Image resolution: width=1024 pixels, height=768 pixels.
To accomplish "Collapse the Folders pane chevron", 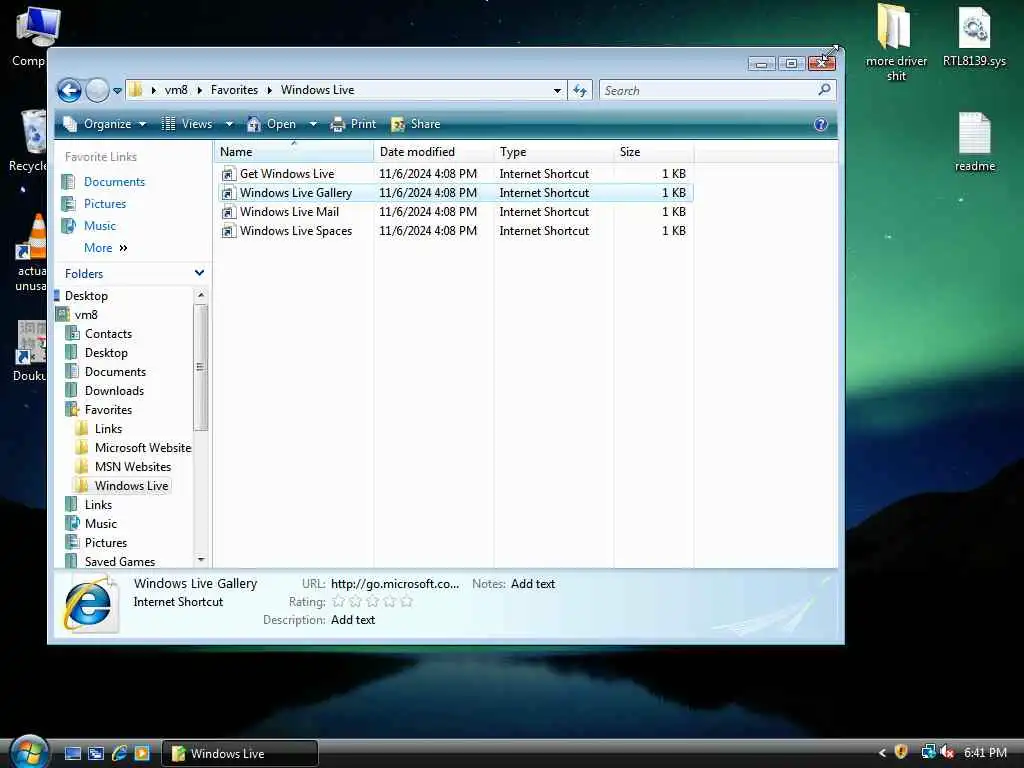I will pos(199,273).
